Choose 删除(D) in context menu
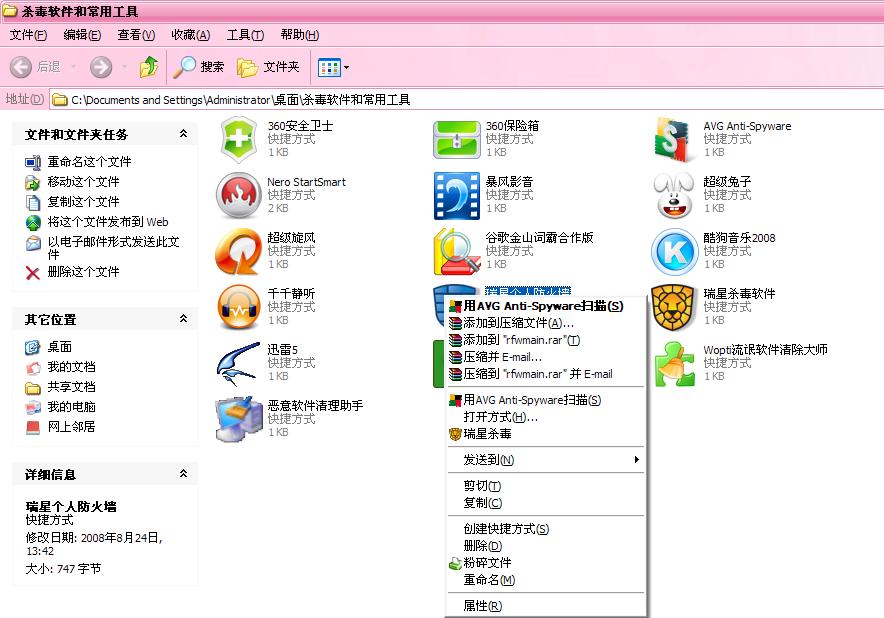884x618 pixels. coord(546,545)
